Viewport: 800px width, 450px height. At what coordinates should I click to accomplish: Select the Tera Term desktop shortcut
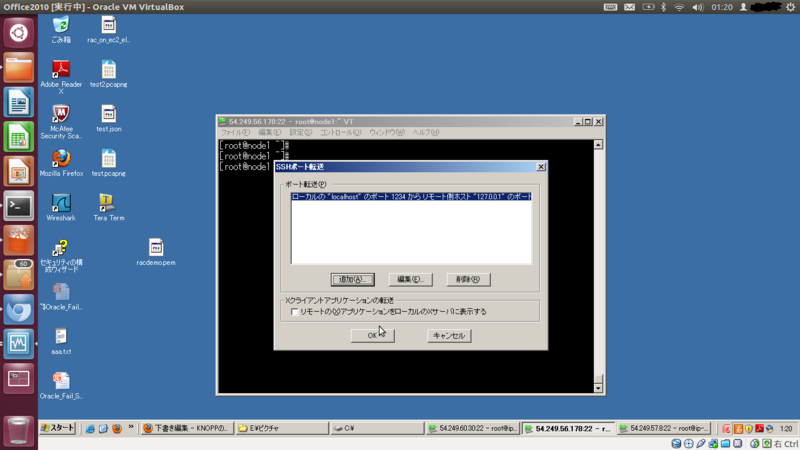[x=108, y=208]
